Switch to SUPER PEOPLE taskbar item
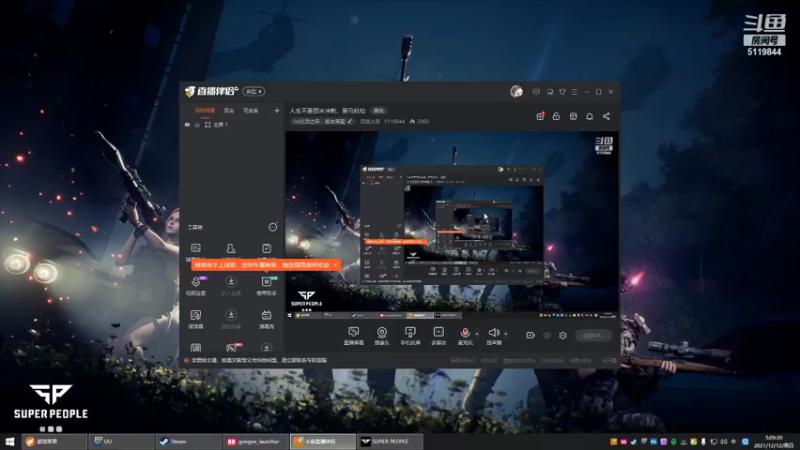The width and height of the screenshot is (800, 450). pos(390,441)
